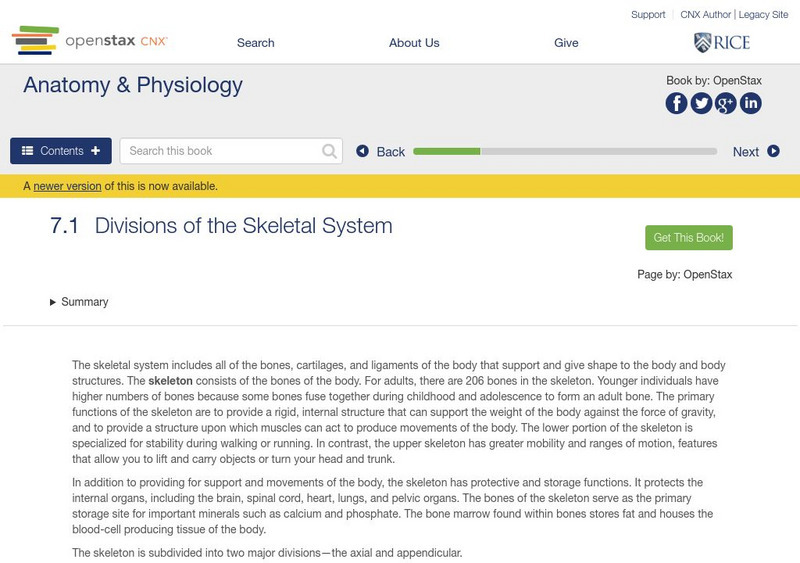Click the Back arrow icon
The height and width of the screenshot is (563, 800).
pos(363,151)
